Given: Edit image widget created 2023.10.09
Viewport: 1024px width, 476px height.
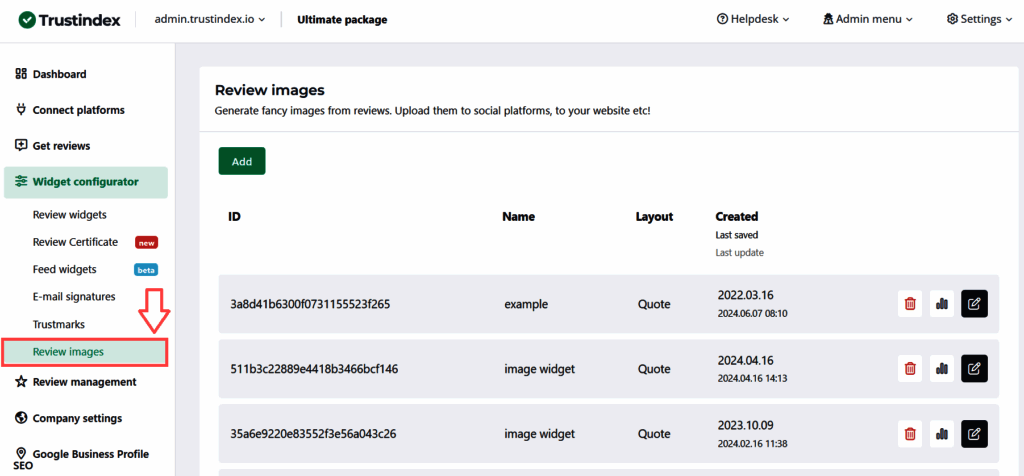Looking at the screenshot, I should coord(974,433).
